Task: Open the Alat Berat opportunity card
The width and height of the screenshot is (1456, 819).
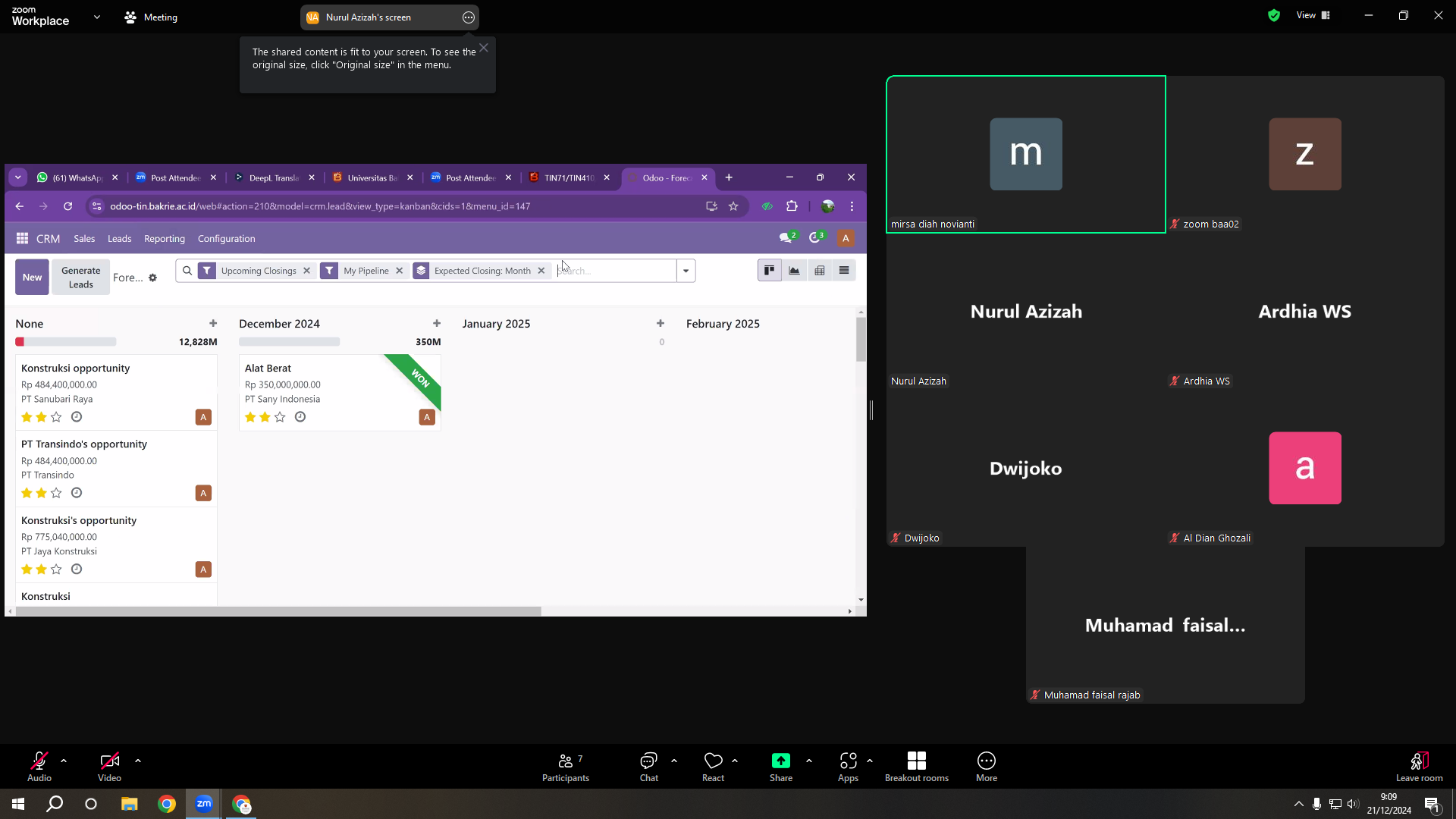Action: tap(340, 392)
